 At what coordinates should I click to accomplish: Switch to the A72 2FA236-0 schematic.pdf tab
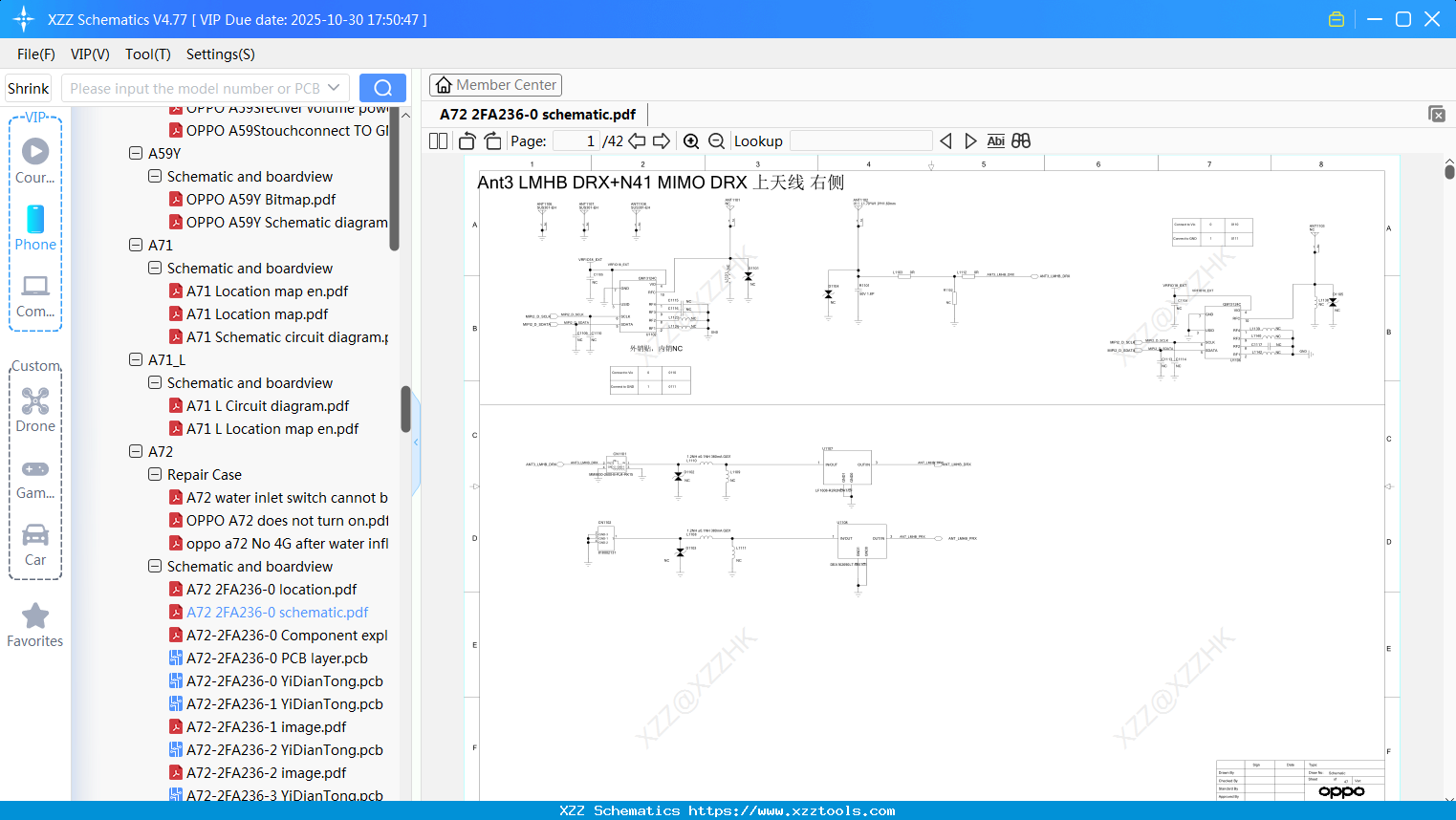tap(536, 114)
